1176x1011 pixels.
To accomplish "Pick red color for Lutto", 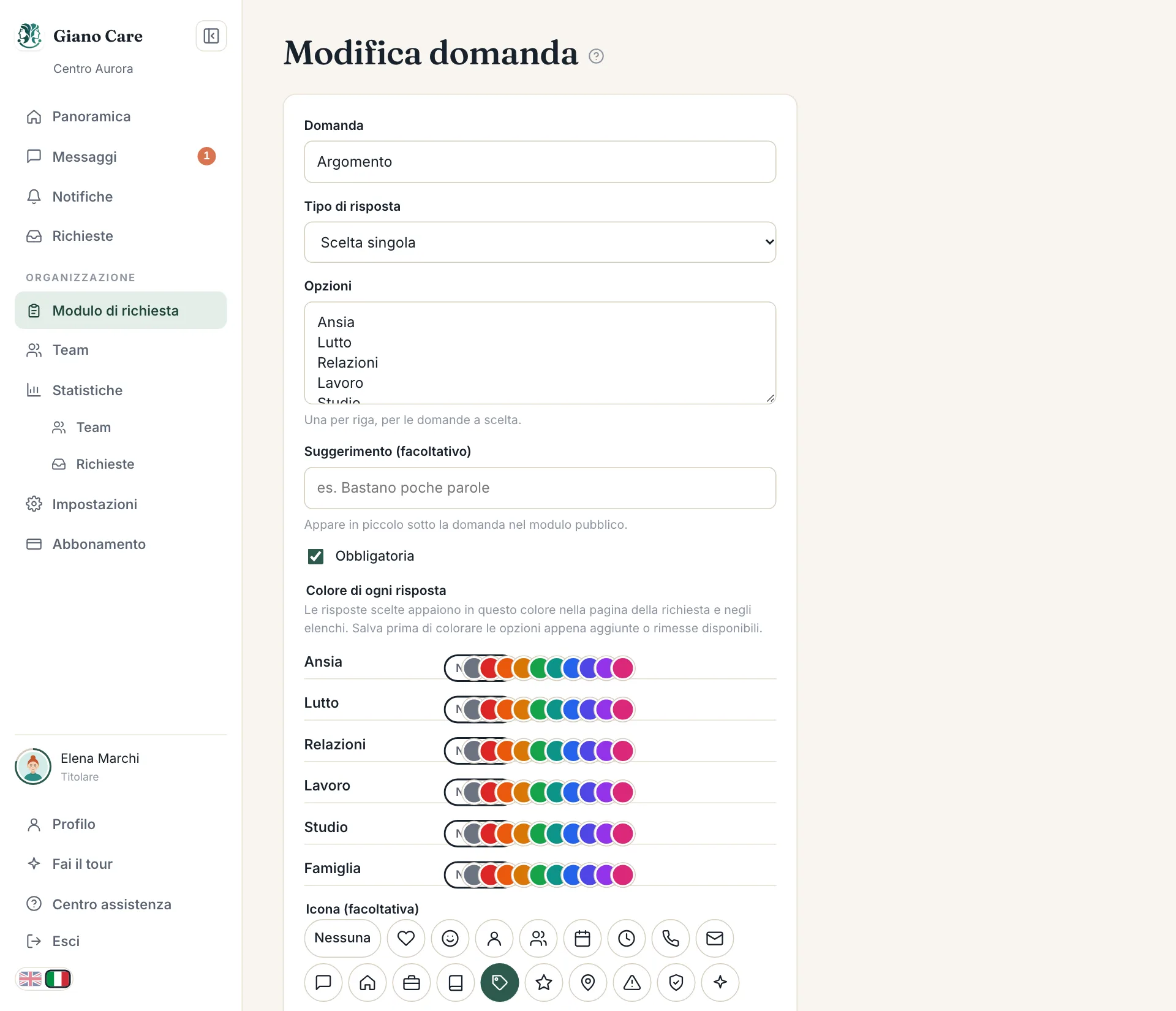I will (489, 710).
